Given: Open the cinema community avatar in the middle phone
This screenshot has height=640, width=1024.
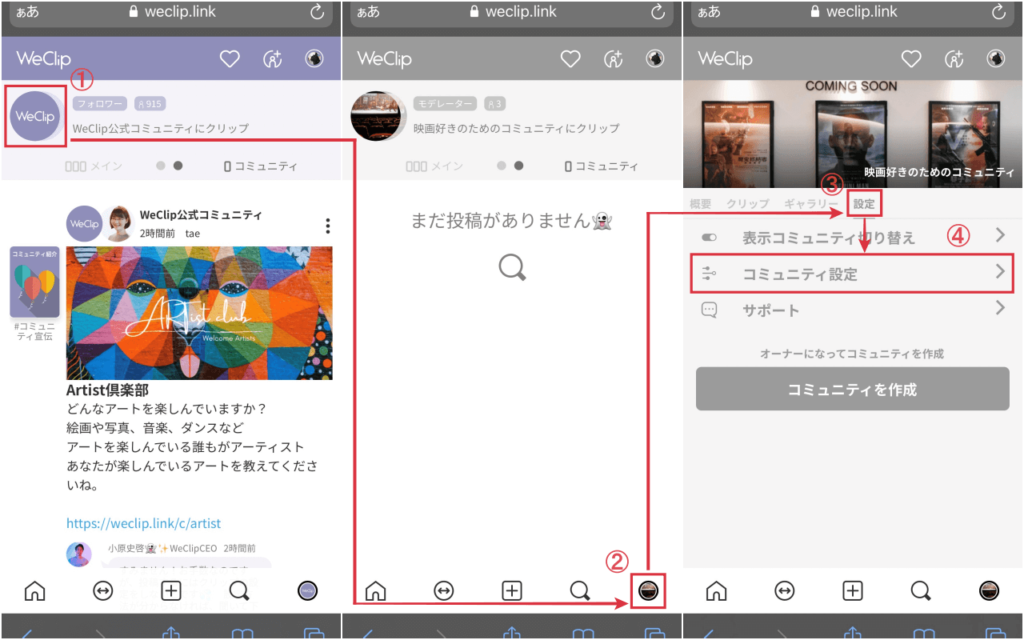Looking at the screenshot, I should (377, 116).
